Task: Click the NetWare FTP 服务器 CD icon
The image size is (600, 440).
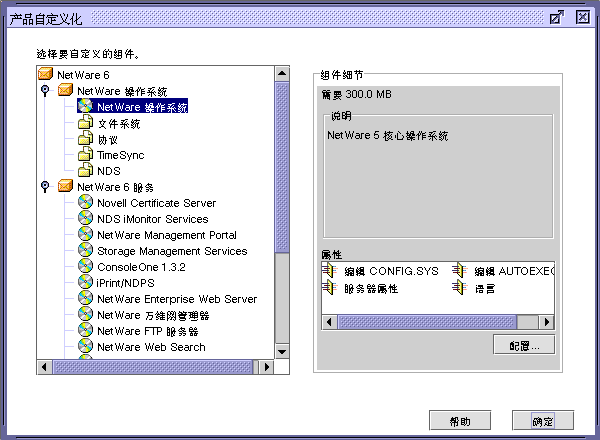Action: tap(85, 331)
